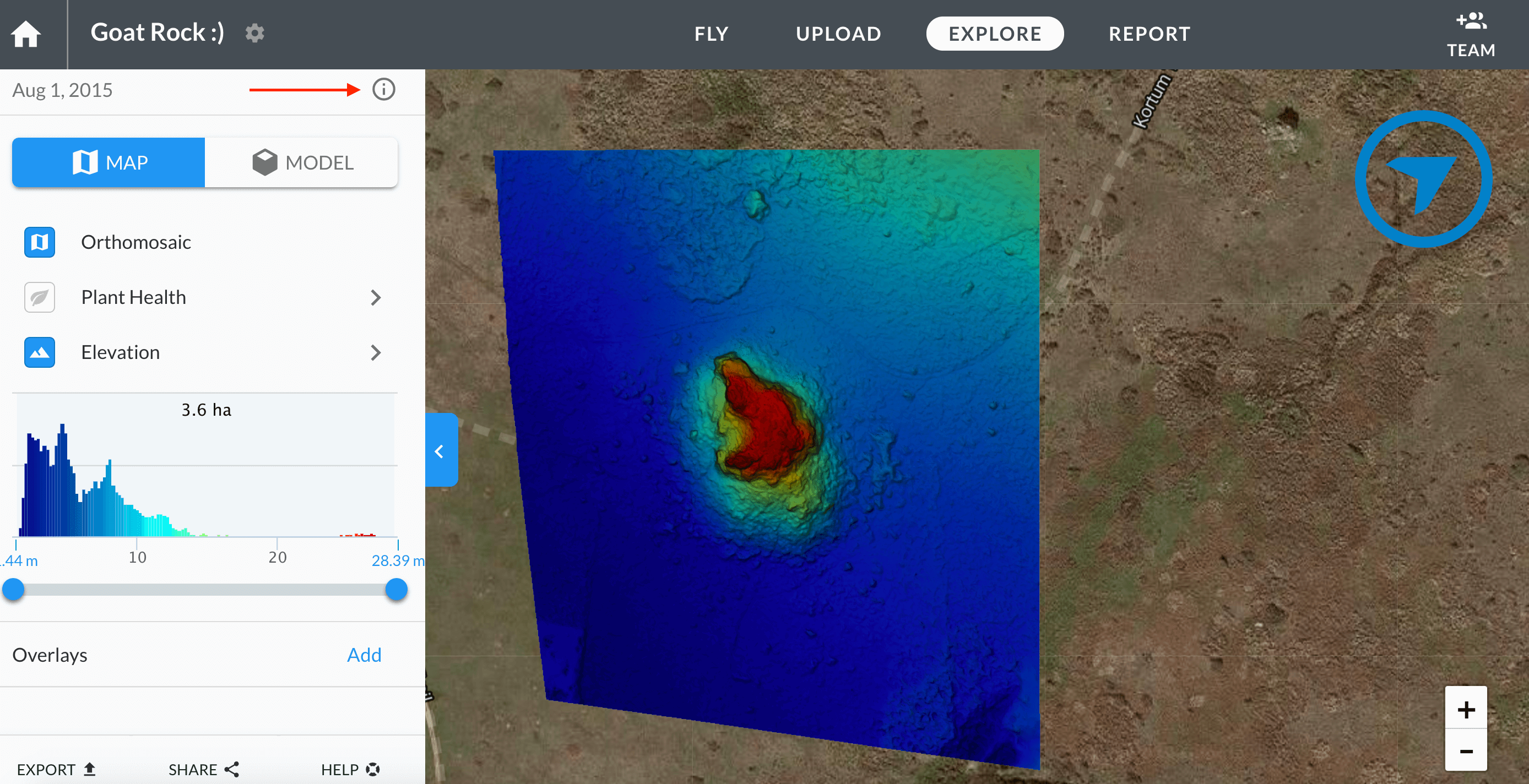Click the minimum elevation slider handle
The image size is (1529, 784).
[x=13, y=589]
